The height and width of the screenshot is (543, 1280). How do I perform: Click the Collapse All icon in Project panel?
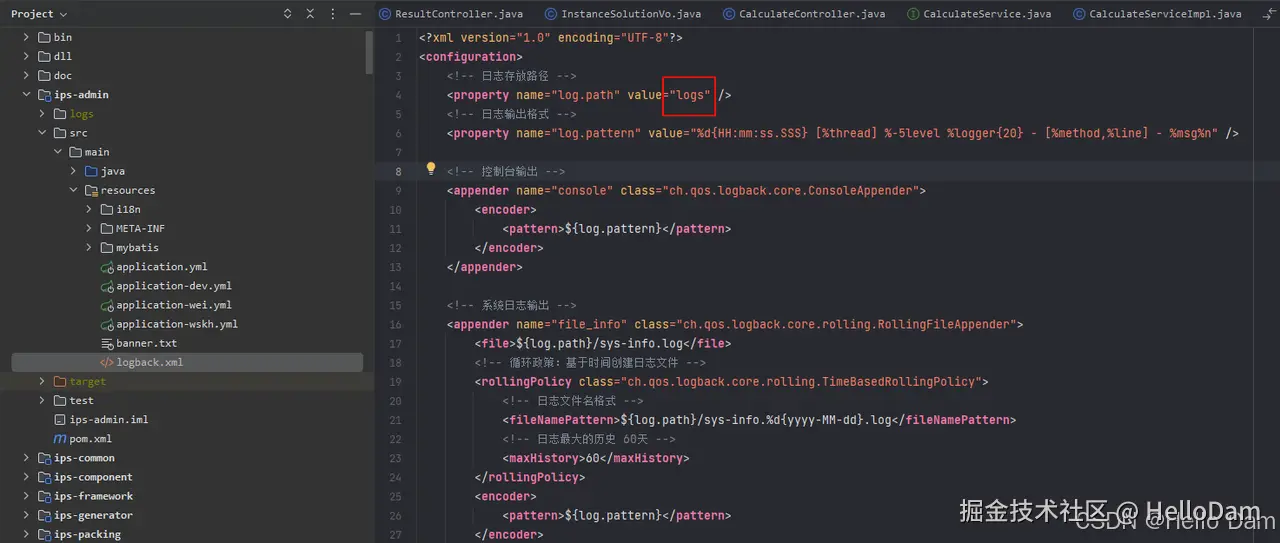[x=311, y=14]
